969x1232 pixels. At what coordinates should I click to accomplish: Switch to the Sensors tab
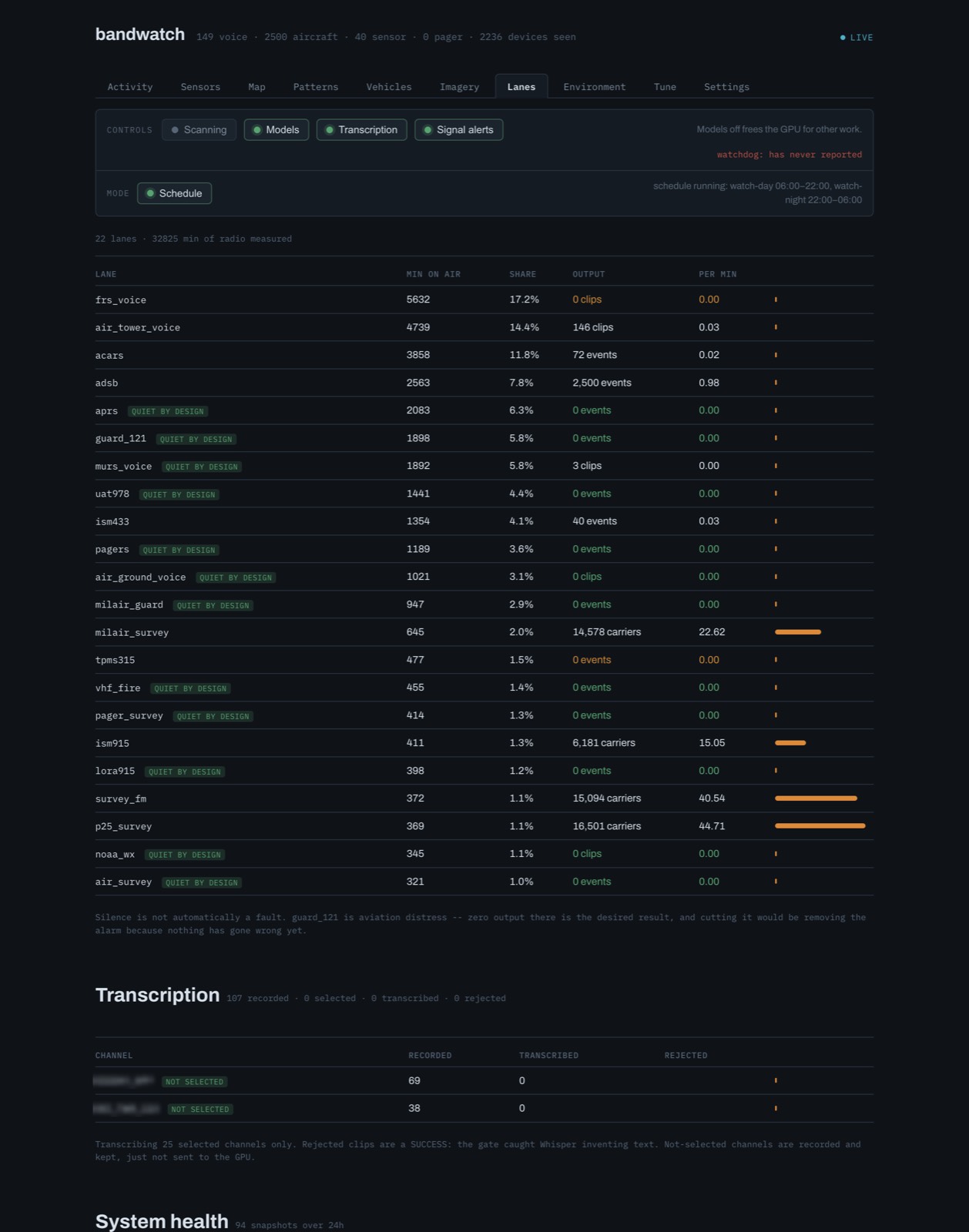200,86
